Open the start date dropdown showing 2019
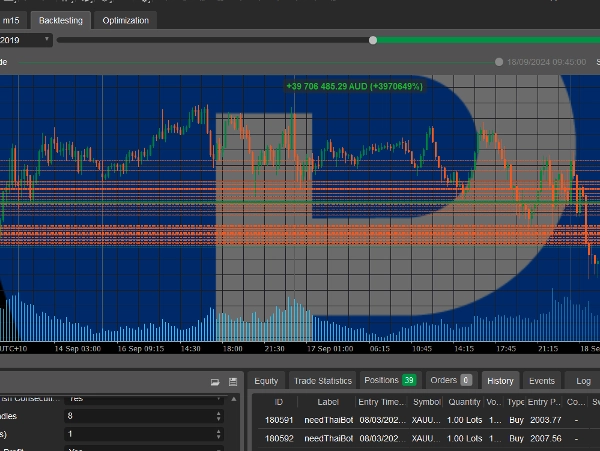This screenshot has height=451, width=600. [x=46, y=40]
